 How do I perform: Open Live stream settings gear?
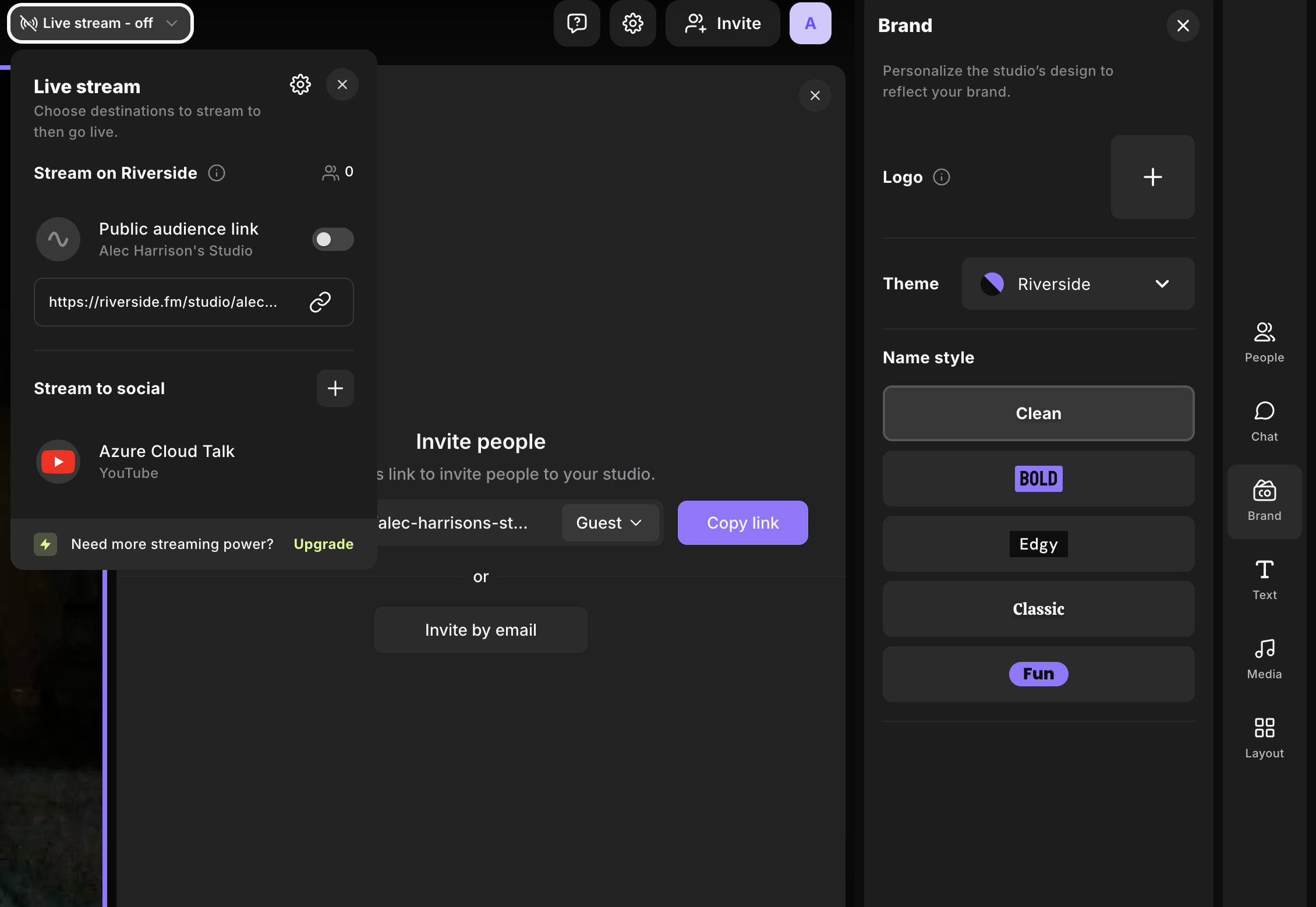pos(300,84)
